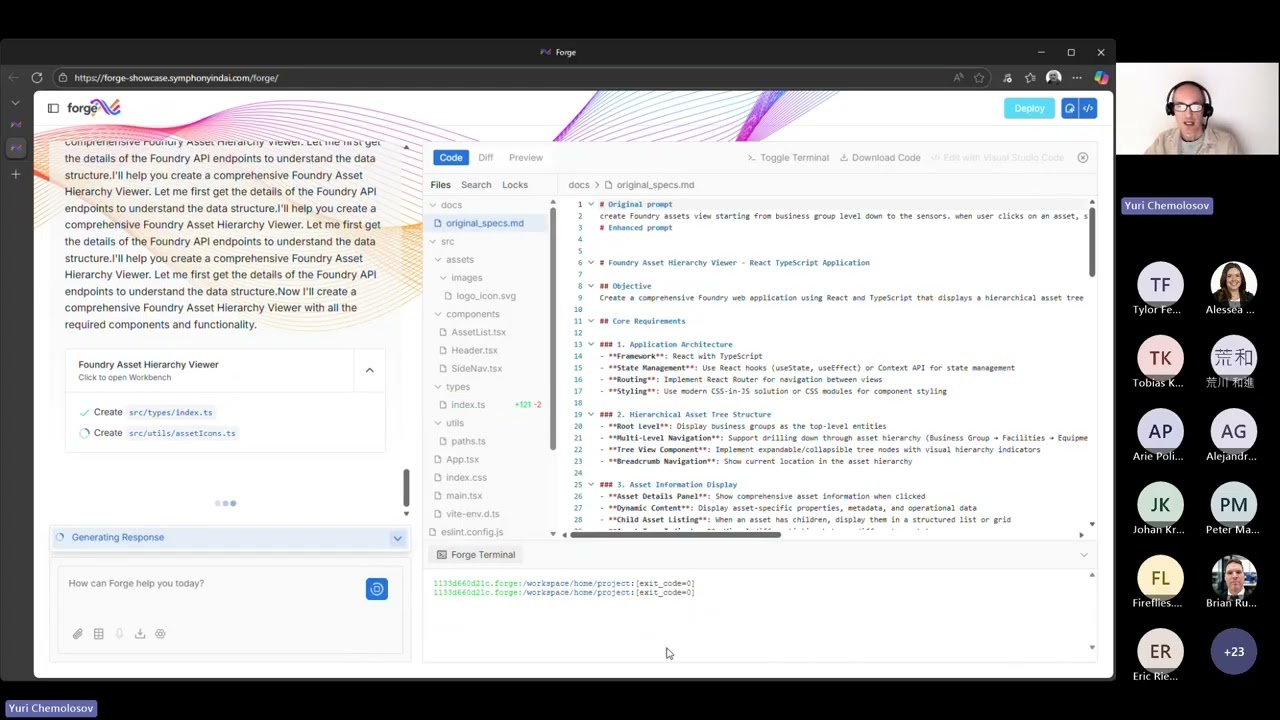Click Toggle Terminal
1280x720 pixels.
789,157
